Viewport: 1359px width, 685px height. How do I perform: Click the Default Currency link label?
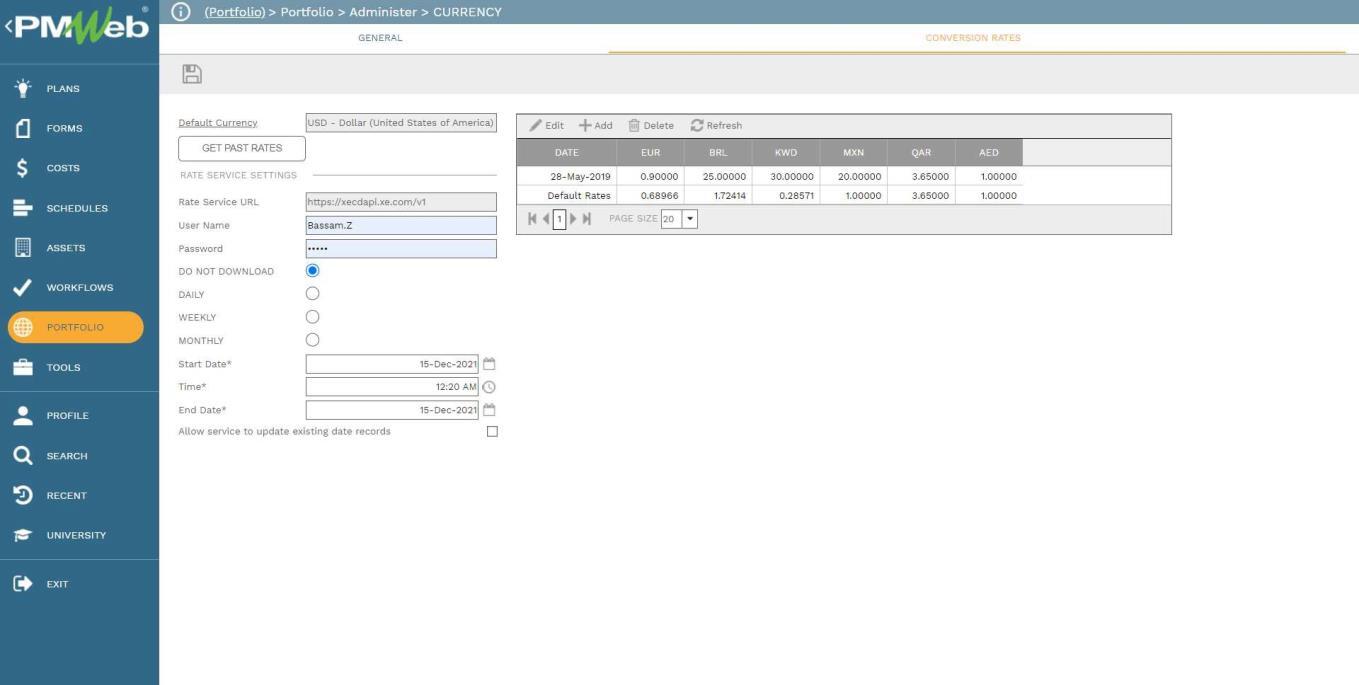[x=218, y=123]
